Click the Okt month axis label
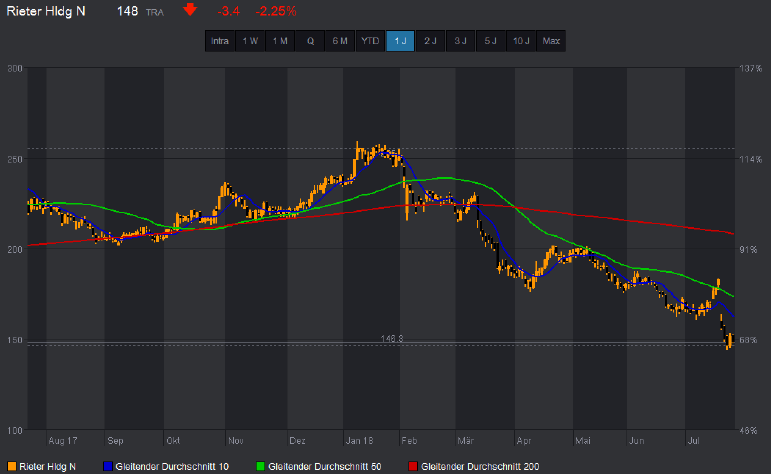Image resolution: width=771 pixels, height=474 pixels. click(173, 441)
